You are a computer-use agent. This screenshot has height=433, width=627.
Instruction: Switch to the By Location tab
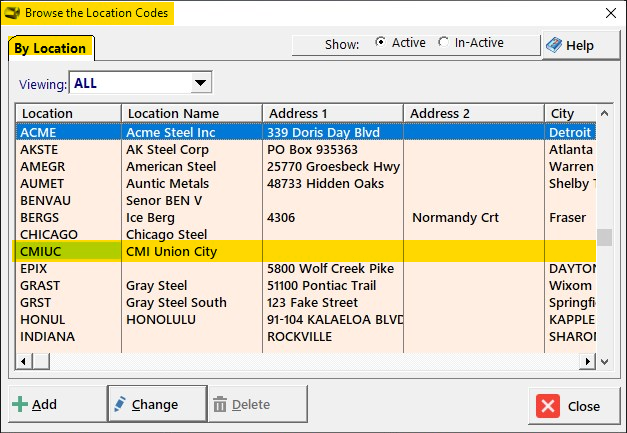pyautogui.click(x=50, y=48)
